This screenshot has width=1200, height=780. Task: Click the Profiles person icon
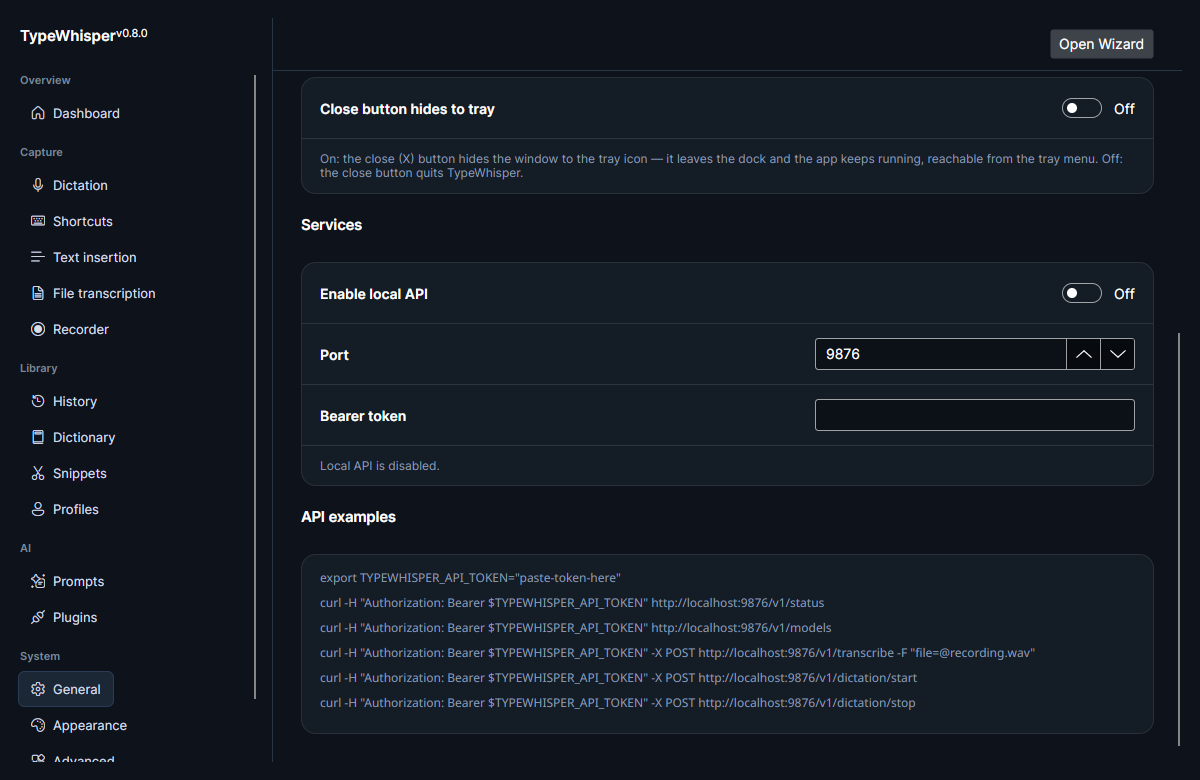point(38,509)
